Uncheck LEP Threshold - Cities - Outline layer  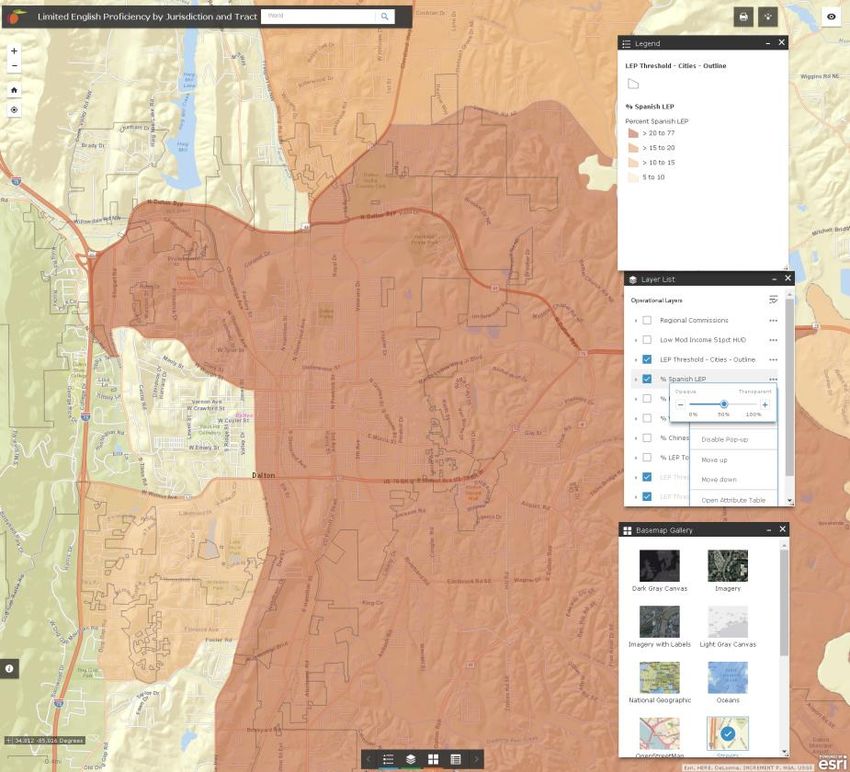tap(647, 359)
